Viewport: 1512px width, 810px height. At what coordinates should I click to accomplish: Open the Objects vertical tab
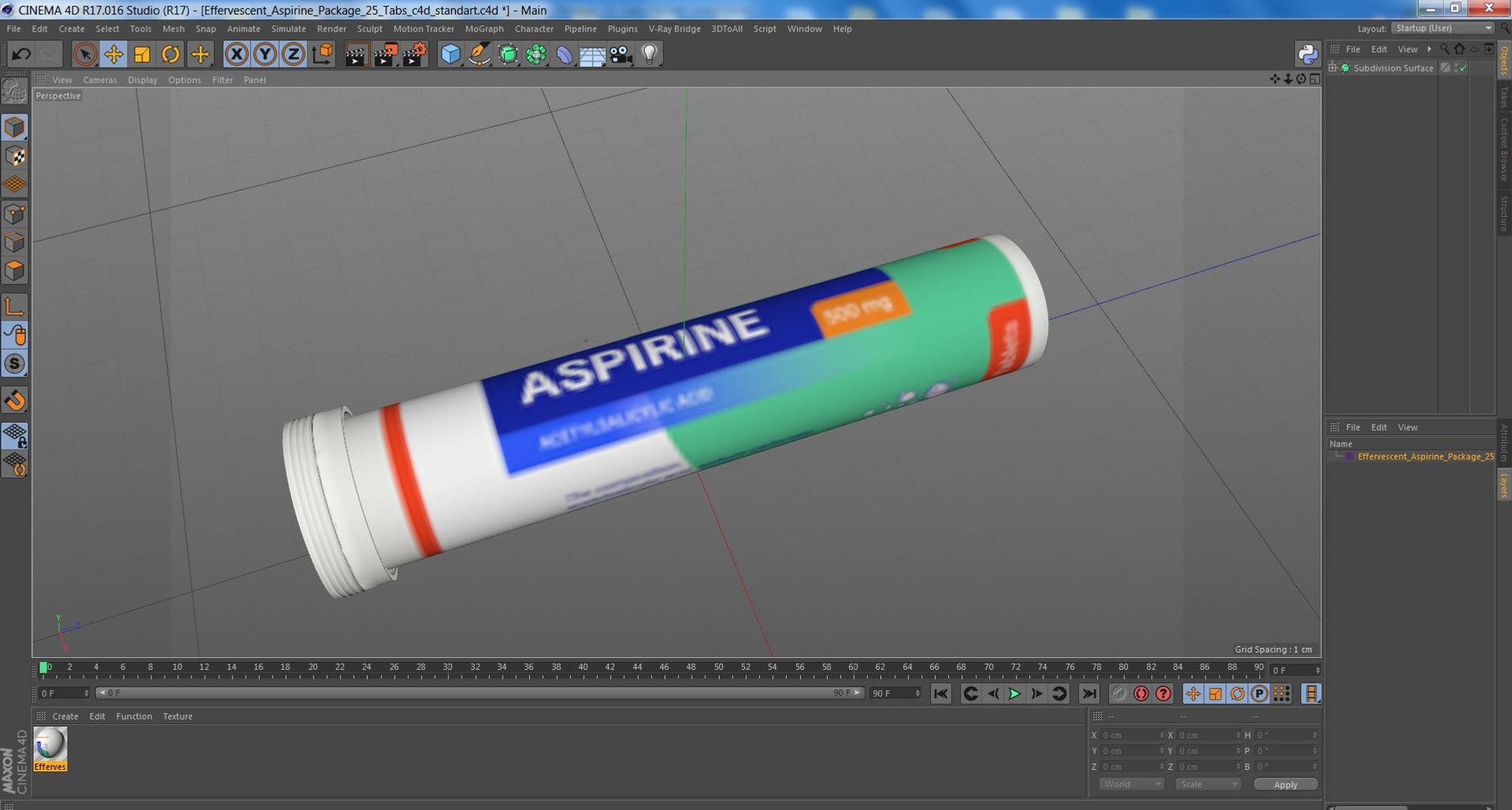click(x=1504, y=60)
